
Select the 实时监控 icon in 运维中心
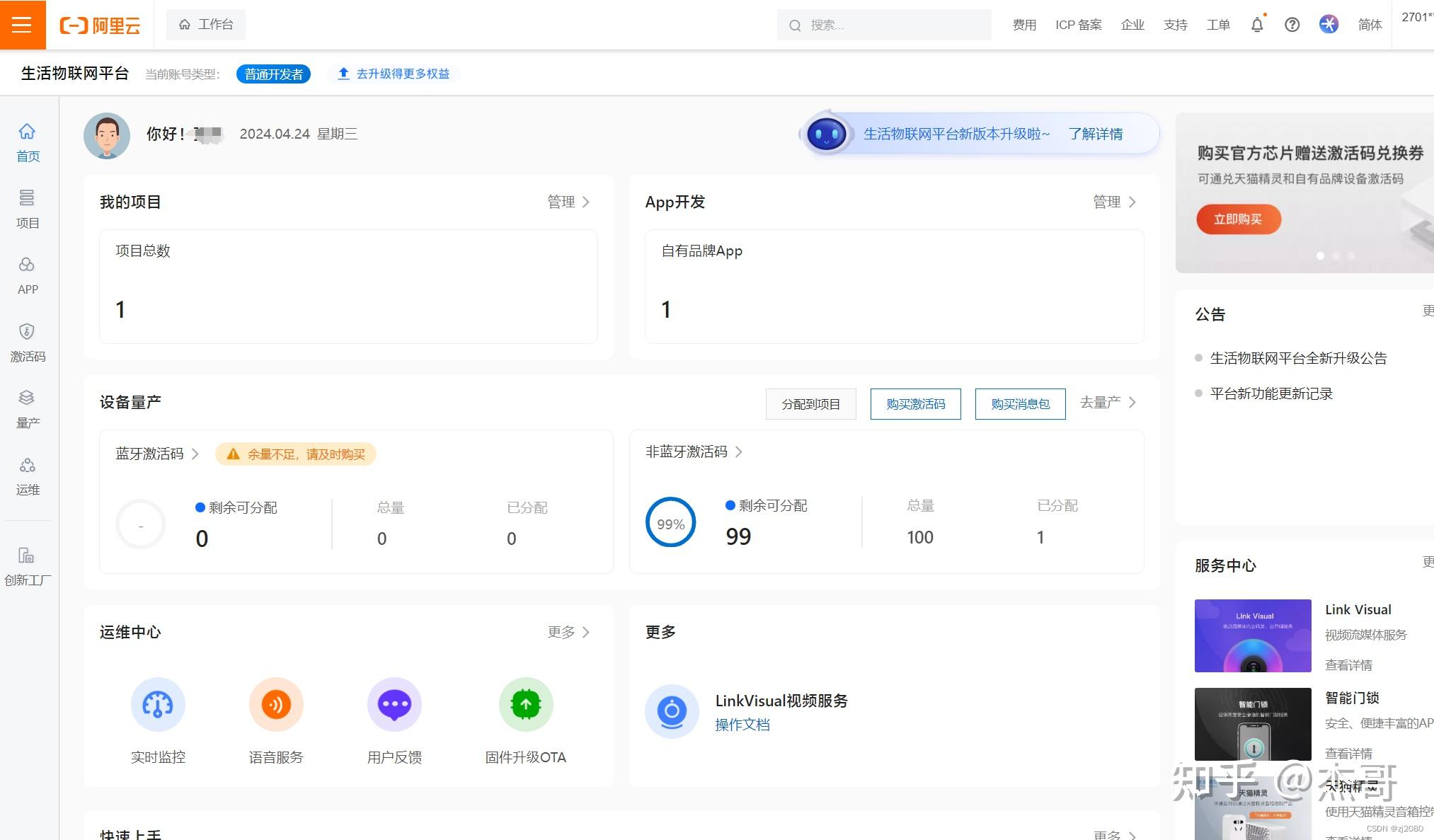coord(157,704)
